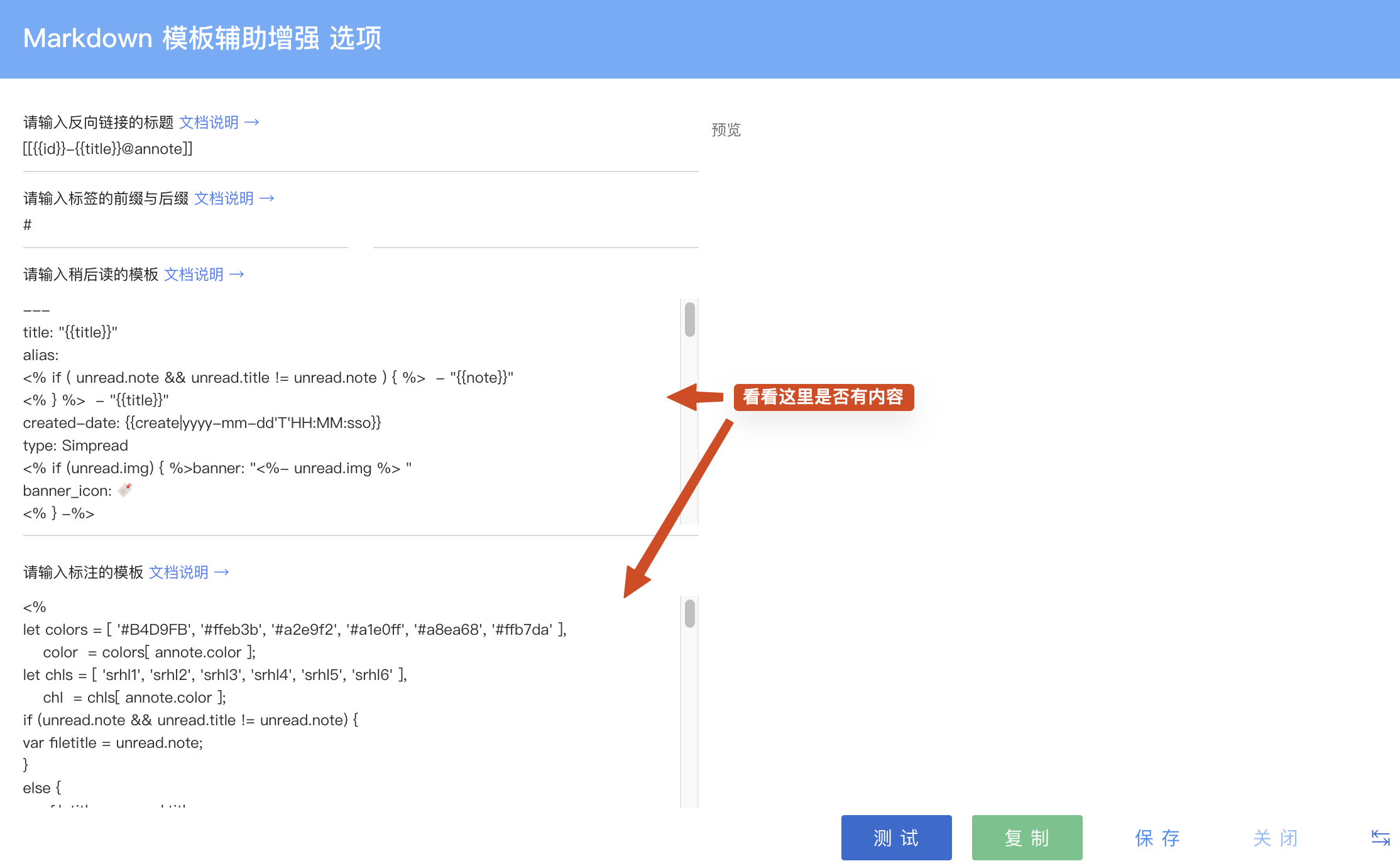Select 保存 to save the options
Image resolution: width=1400 pixels, height=866 pixels.
tap(1157, 837)
